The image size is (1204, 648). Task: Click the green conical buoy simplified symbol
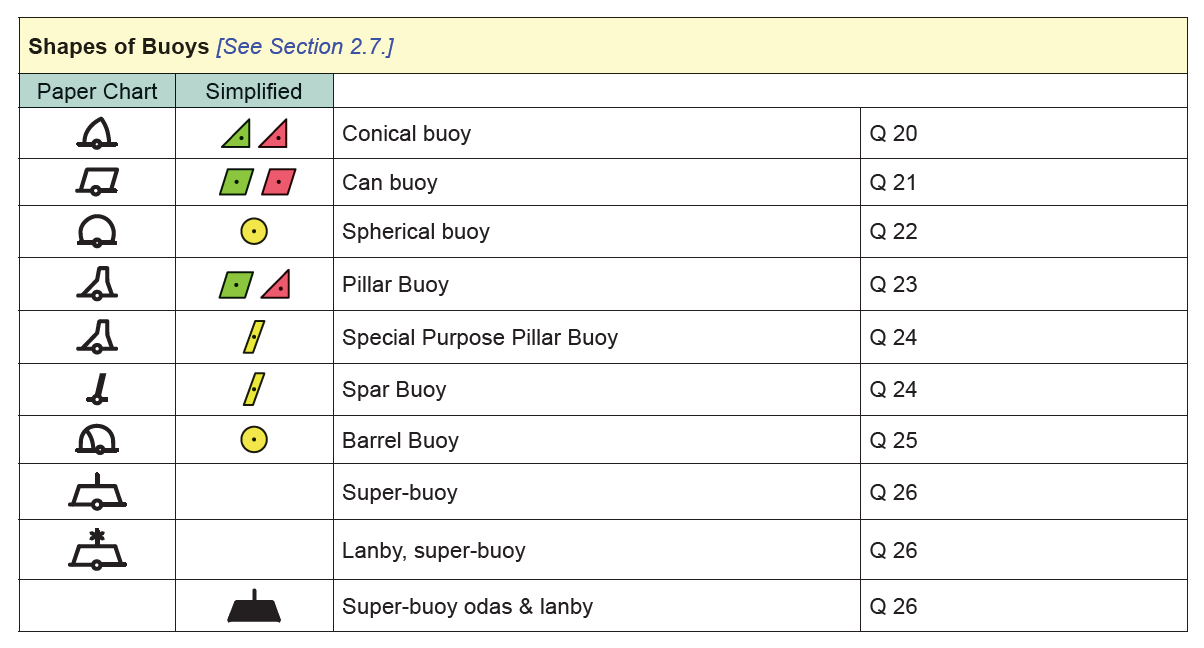tap(236, 133)
